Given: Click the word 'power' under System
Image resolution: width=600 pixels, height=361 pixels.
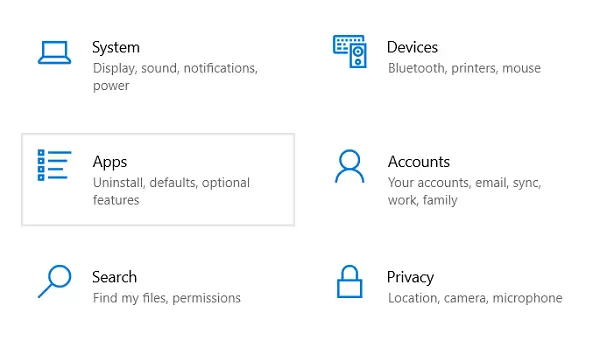Looking at the screenshot, I should pos(111,86).
